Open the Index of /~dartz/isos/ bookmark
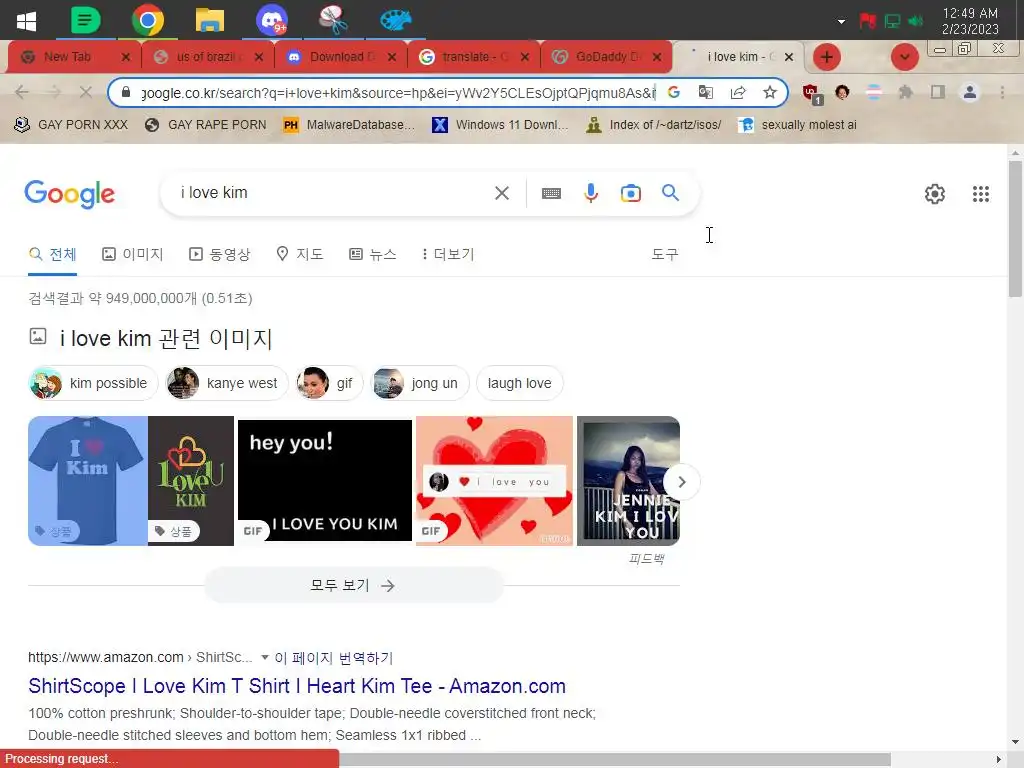This screenshot has height=768, width=1024. [654, 125]
